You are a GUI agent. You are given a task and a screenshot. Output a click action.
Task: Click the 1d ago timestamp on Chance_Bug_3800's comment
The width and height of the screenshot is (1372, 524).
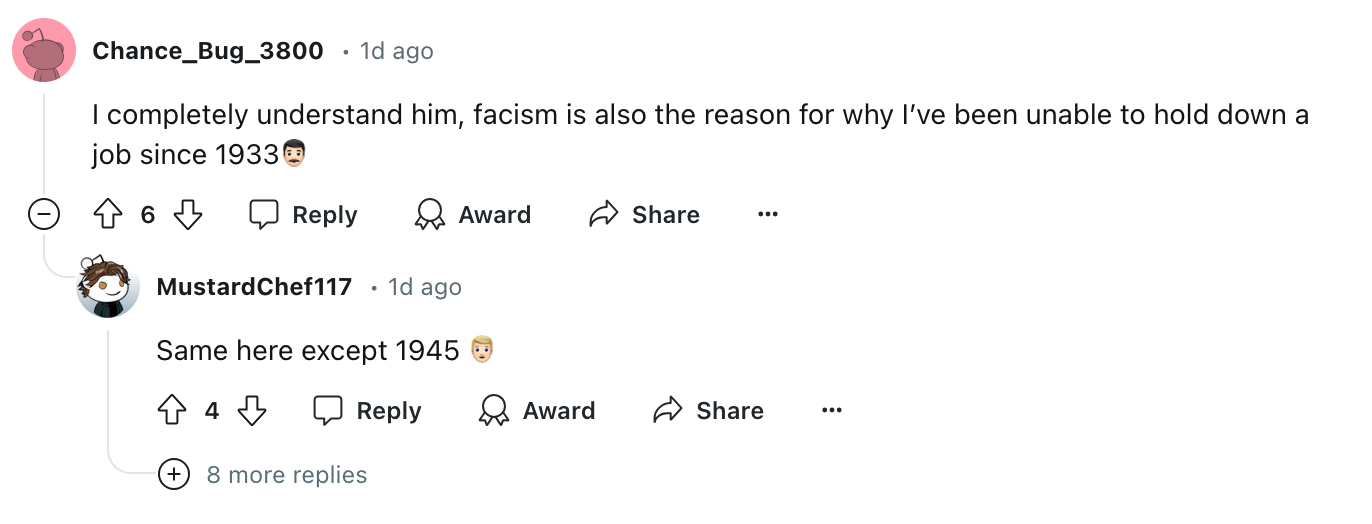(396, 51)
